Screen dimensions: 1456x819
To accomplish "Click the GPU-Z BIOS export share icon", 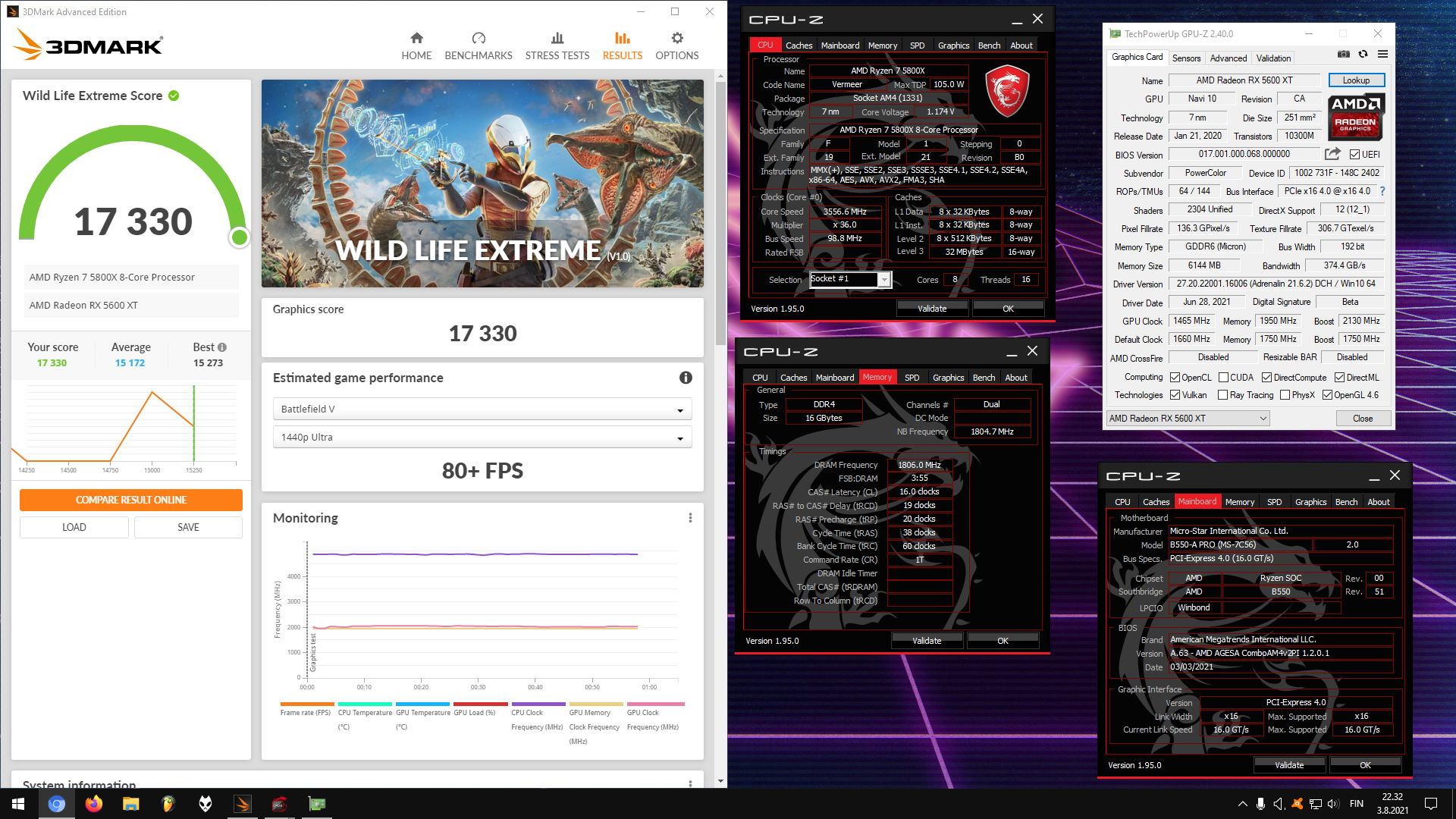I will 1332,154.
